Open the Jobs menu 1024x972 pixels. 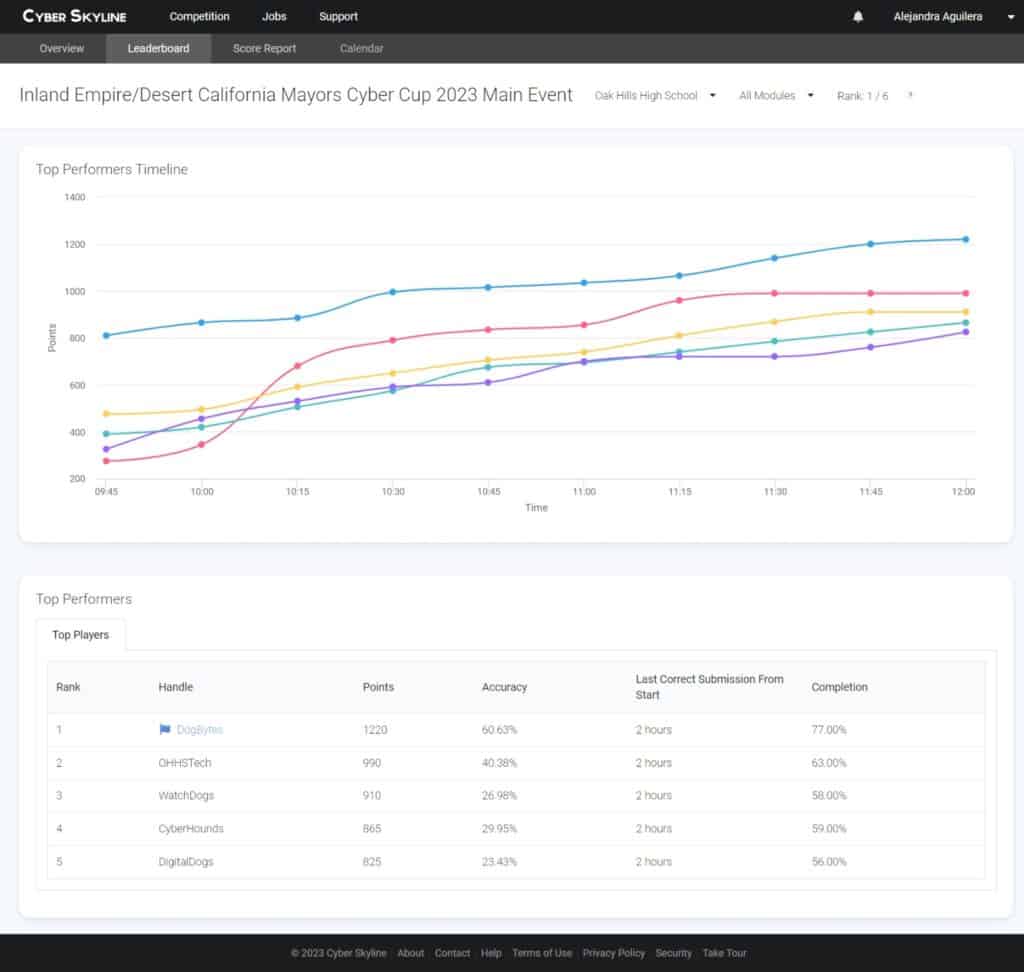(x=274, y=17)
